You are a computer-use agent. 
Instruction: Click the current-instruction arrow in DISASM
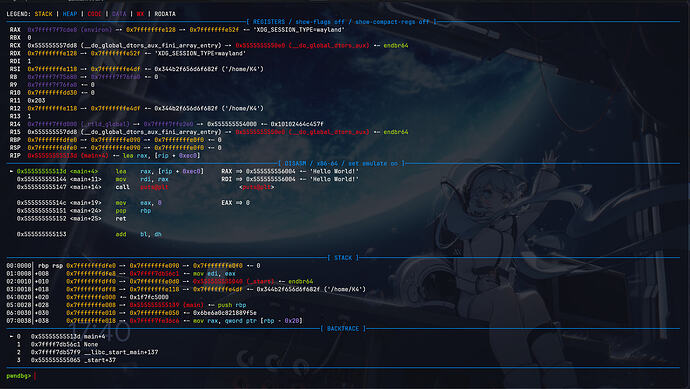coord(11,171)
